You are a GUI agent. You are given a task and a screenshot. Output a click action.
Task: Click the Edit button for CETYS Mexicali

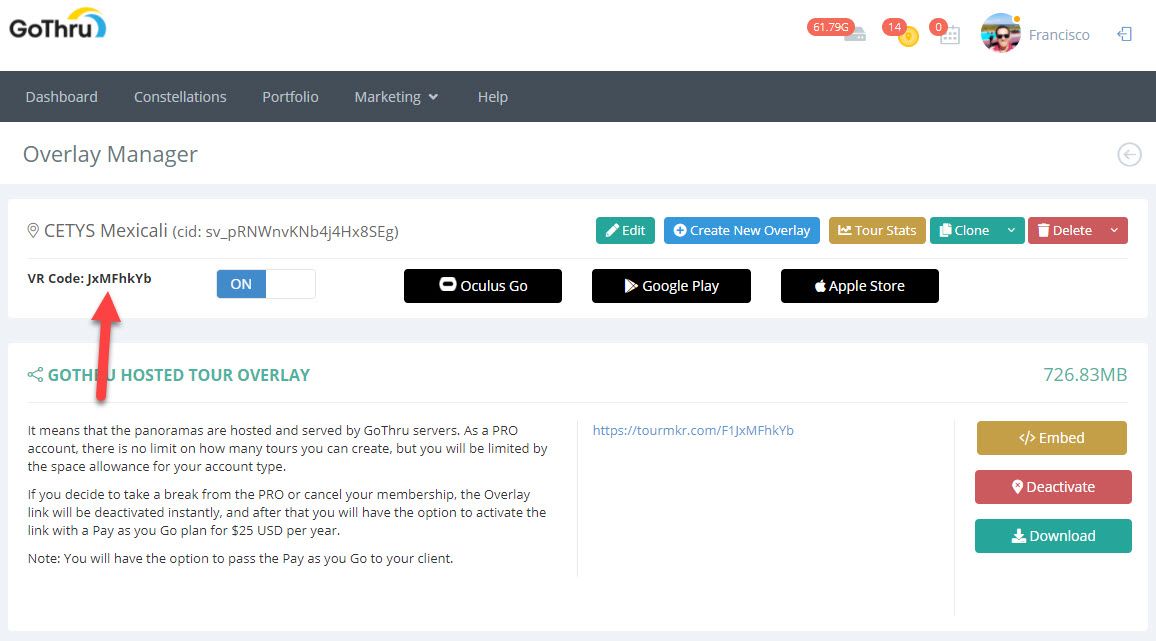click(625, 230)
